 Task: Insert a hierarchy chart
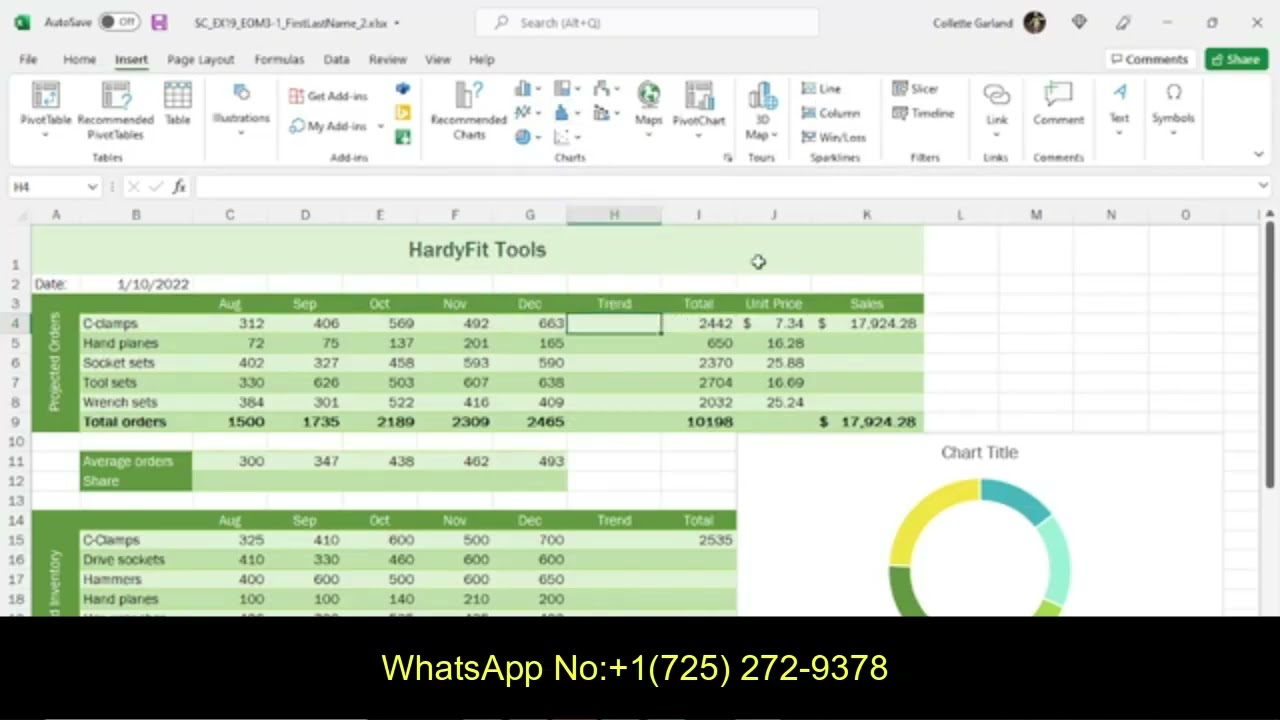point(566,89)
